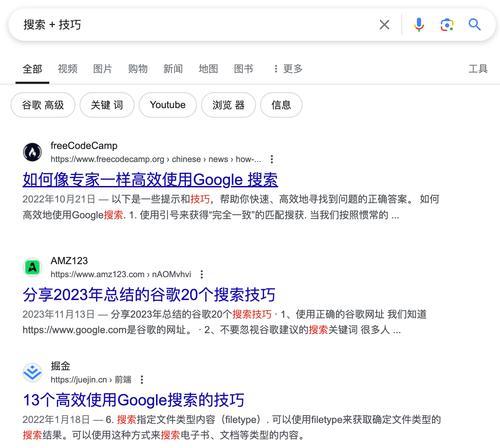
Task: Click the 掘金 favicon
Action: (32, 372)
